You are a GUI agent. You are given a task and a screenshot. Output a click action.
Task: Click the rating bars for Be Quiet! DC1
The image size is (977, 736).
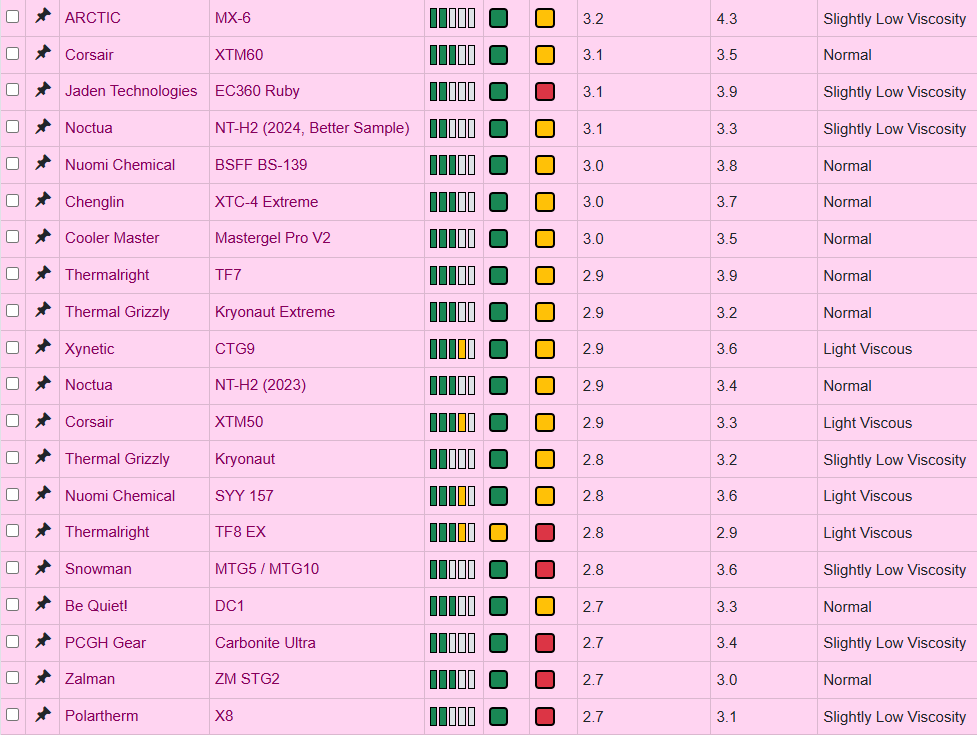tap(452, 606)
